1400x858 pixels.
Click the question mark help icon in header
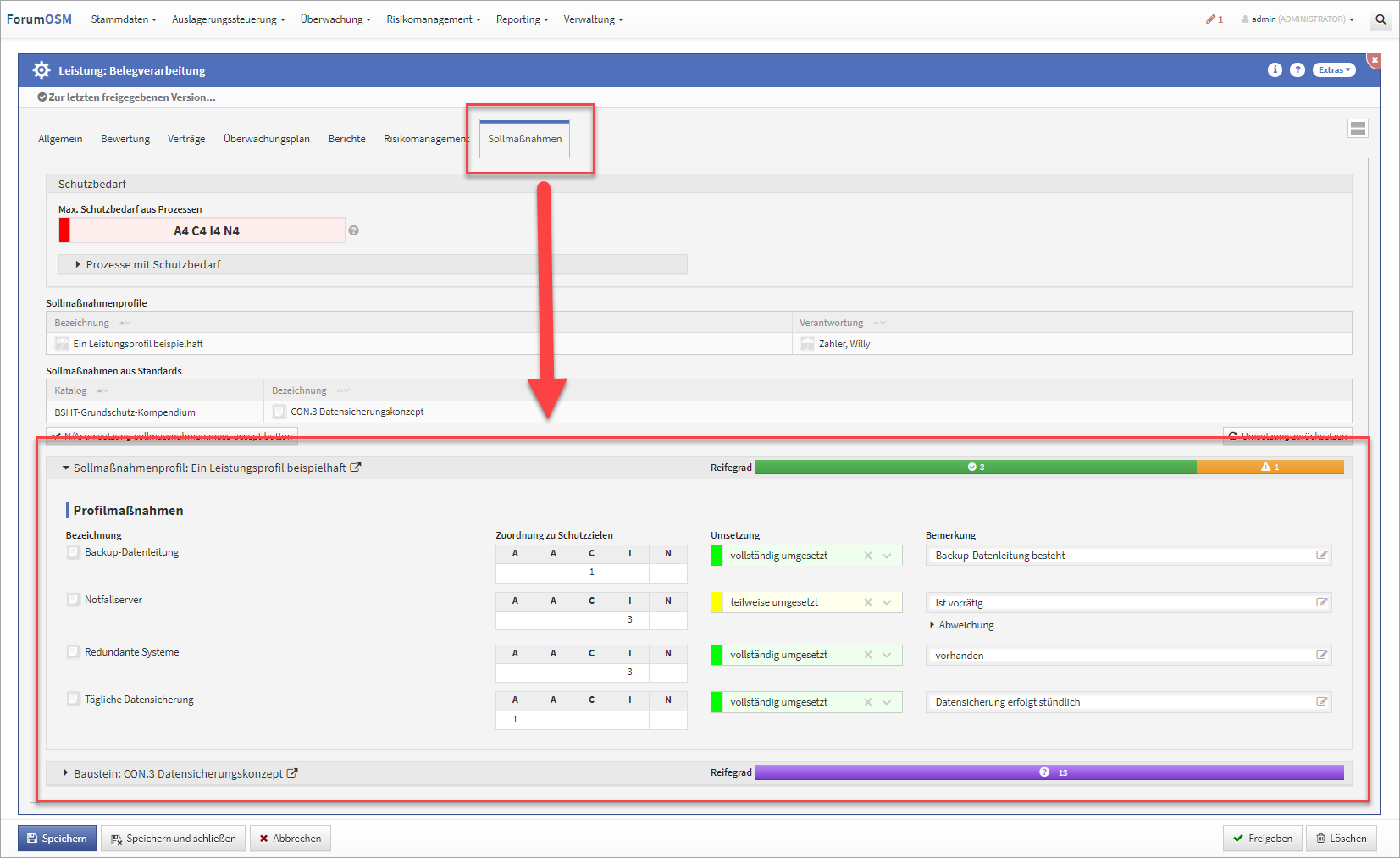coord(1298,70)
